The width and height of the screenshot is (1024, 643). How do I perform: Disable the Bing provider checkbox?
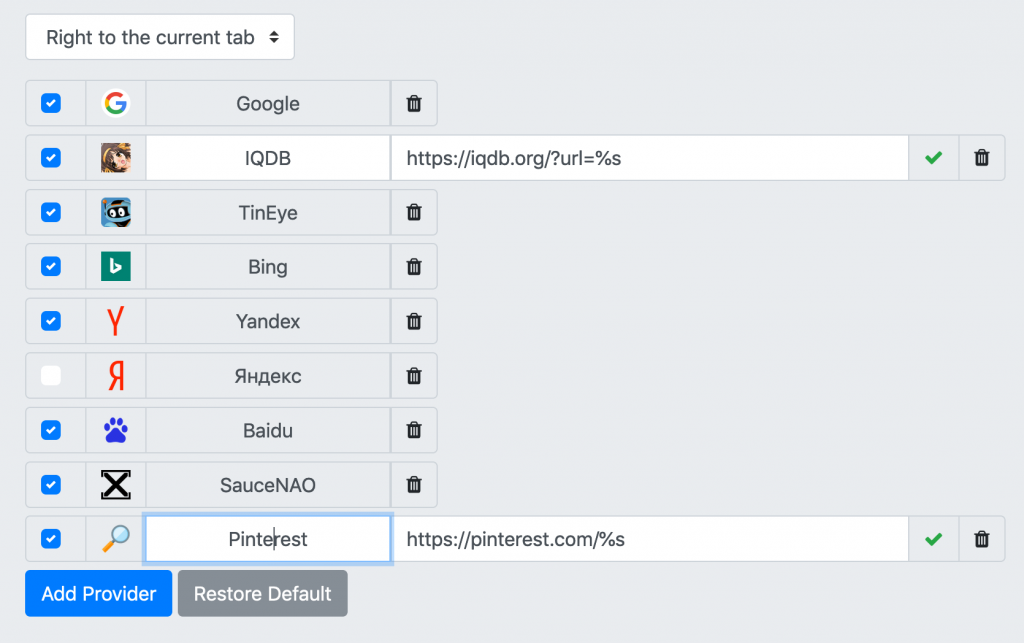[51, 266]
